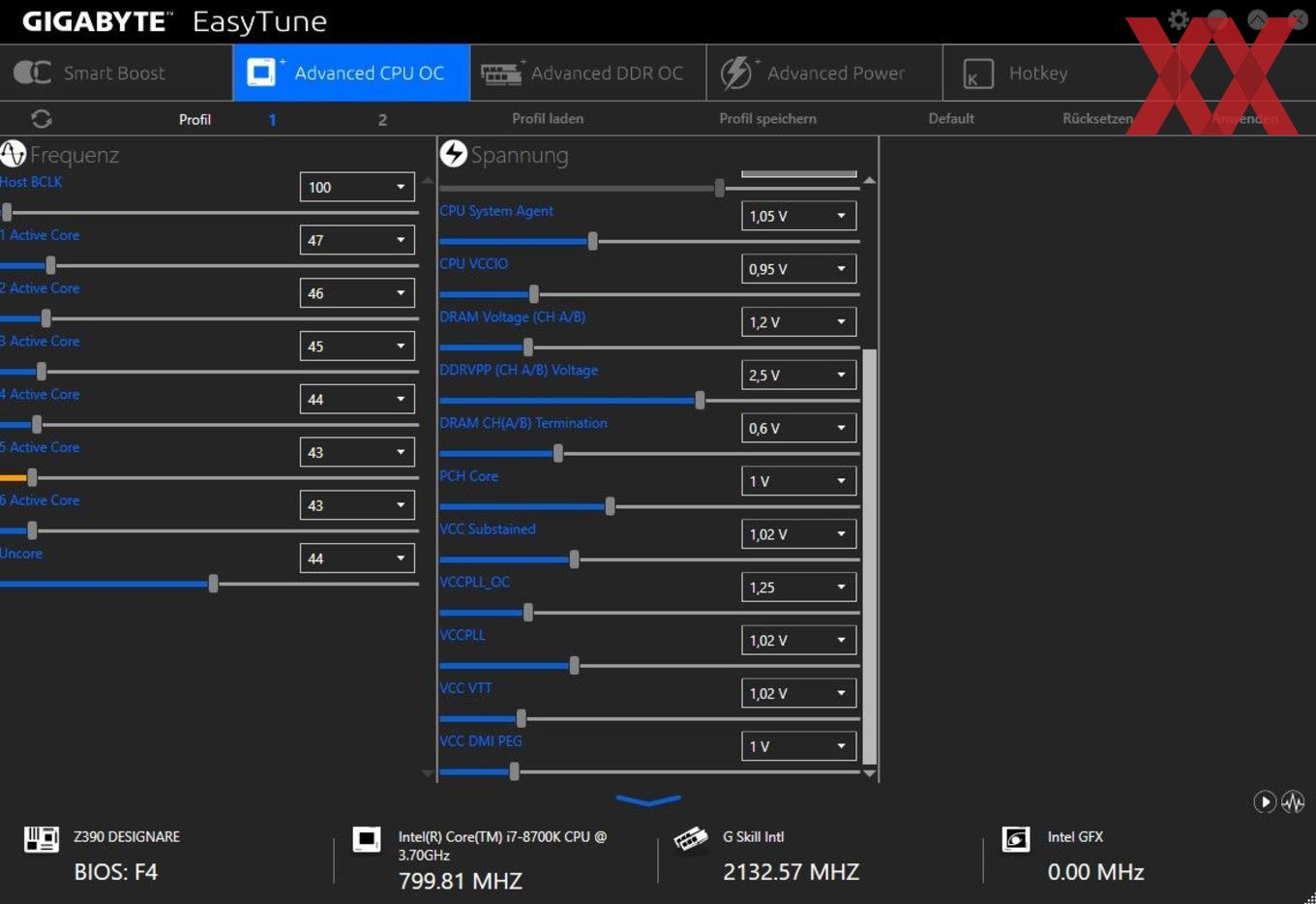1316x904 pixels.
Task: Open the hardware monitor waveform icon
Action: 1293,801
